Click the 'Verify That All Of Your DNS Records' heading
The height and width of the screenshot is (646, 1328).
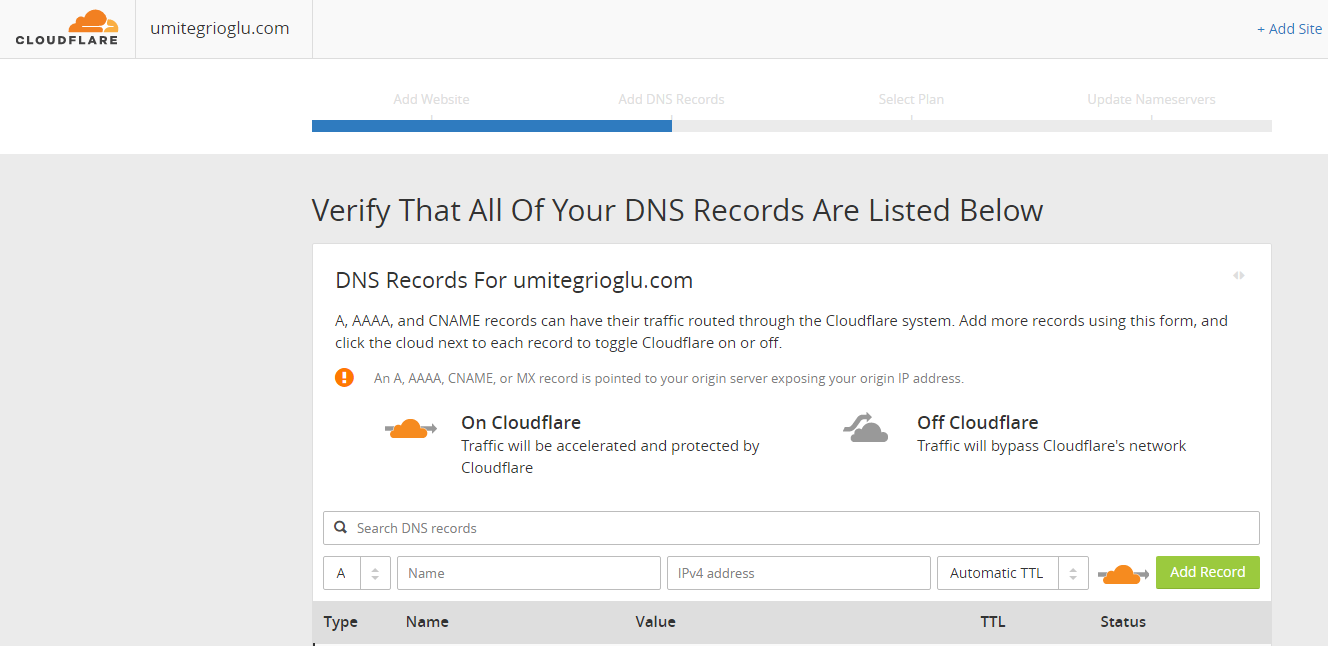[677, 210]
